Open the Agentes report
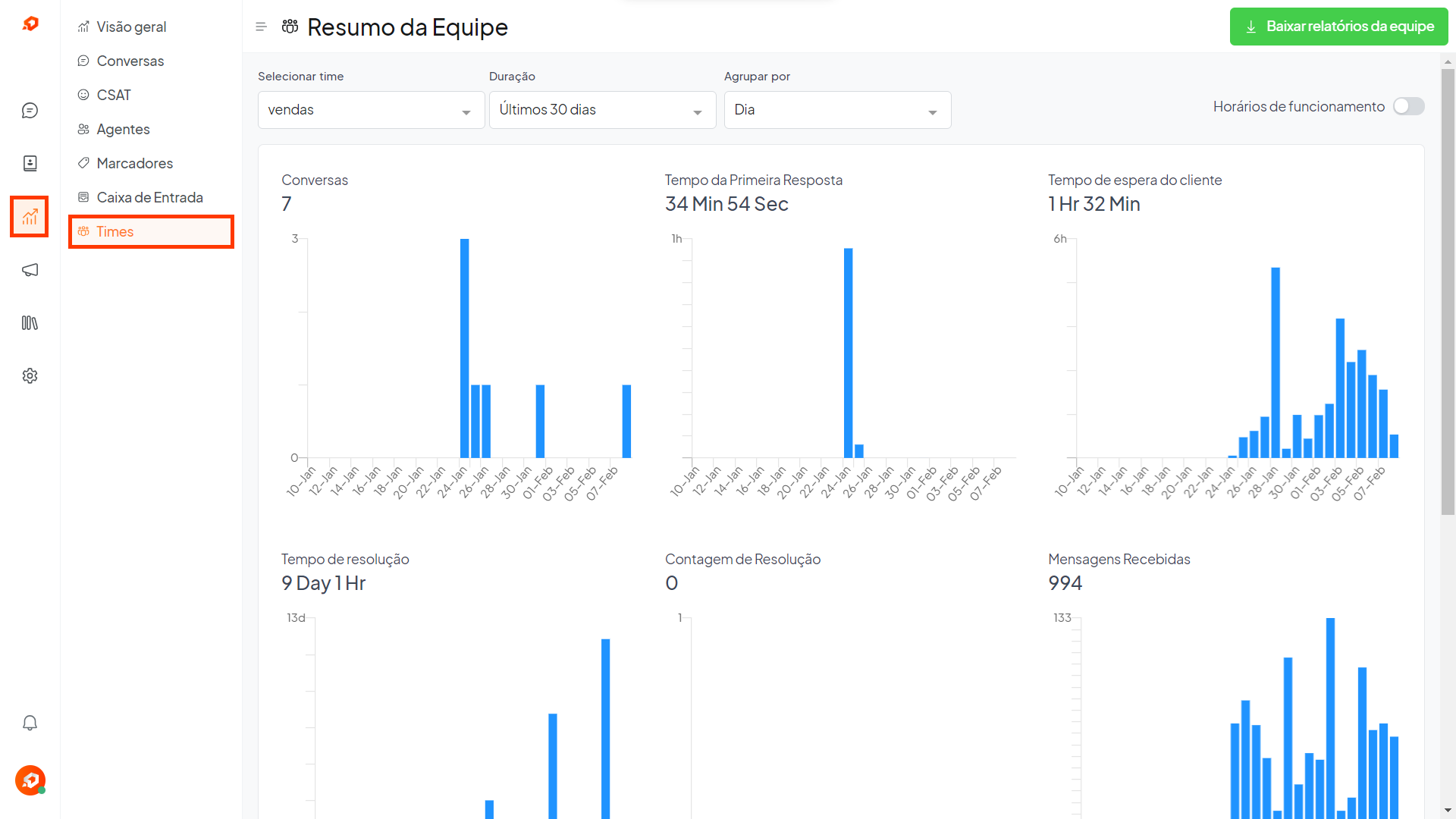Image resolution: width=1456 pixels, height=819 pixels. click(123, 129)
